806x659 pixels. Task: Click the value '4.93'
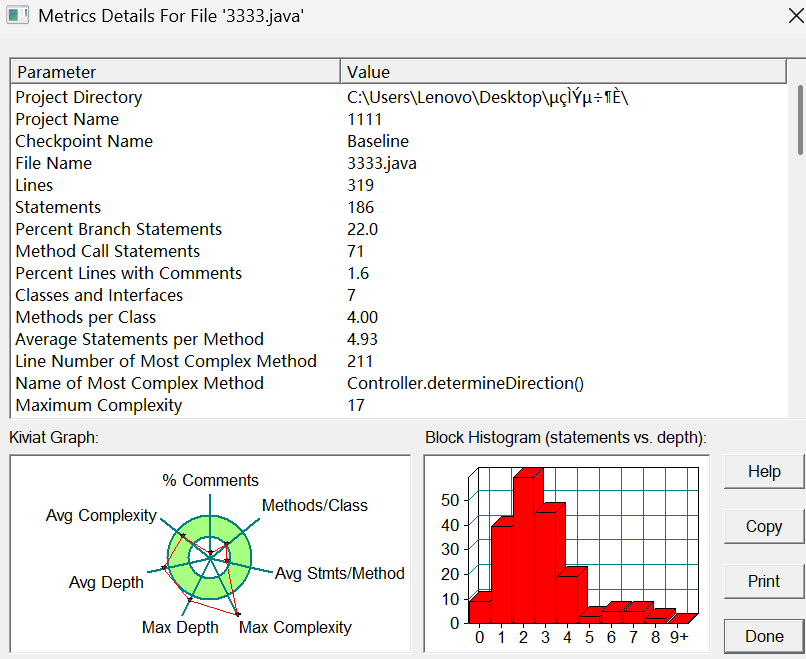pyautogui.click(x=362, y=339)
